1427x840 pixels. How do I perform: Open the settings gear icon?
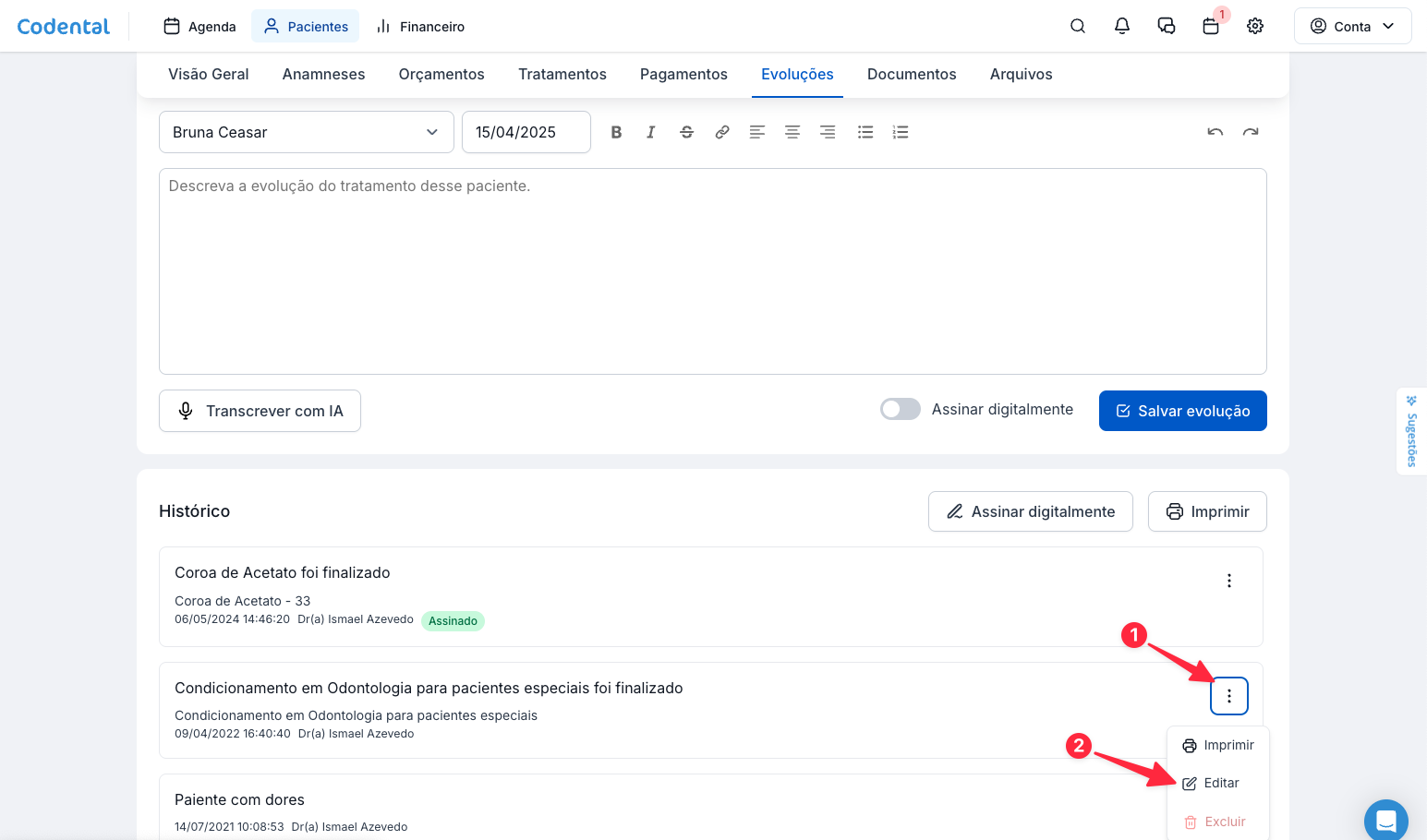(x=1255, y=26)
